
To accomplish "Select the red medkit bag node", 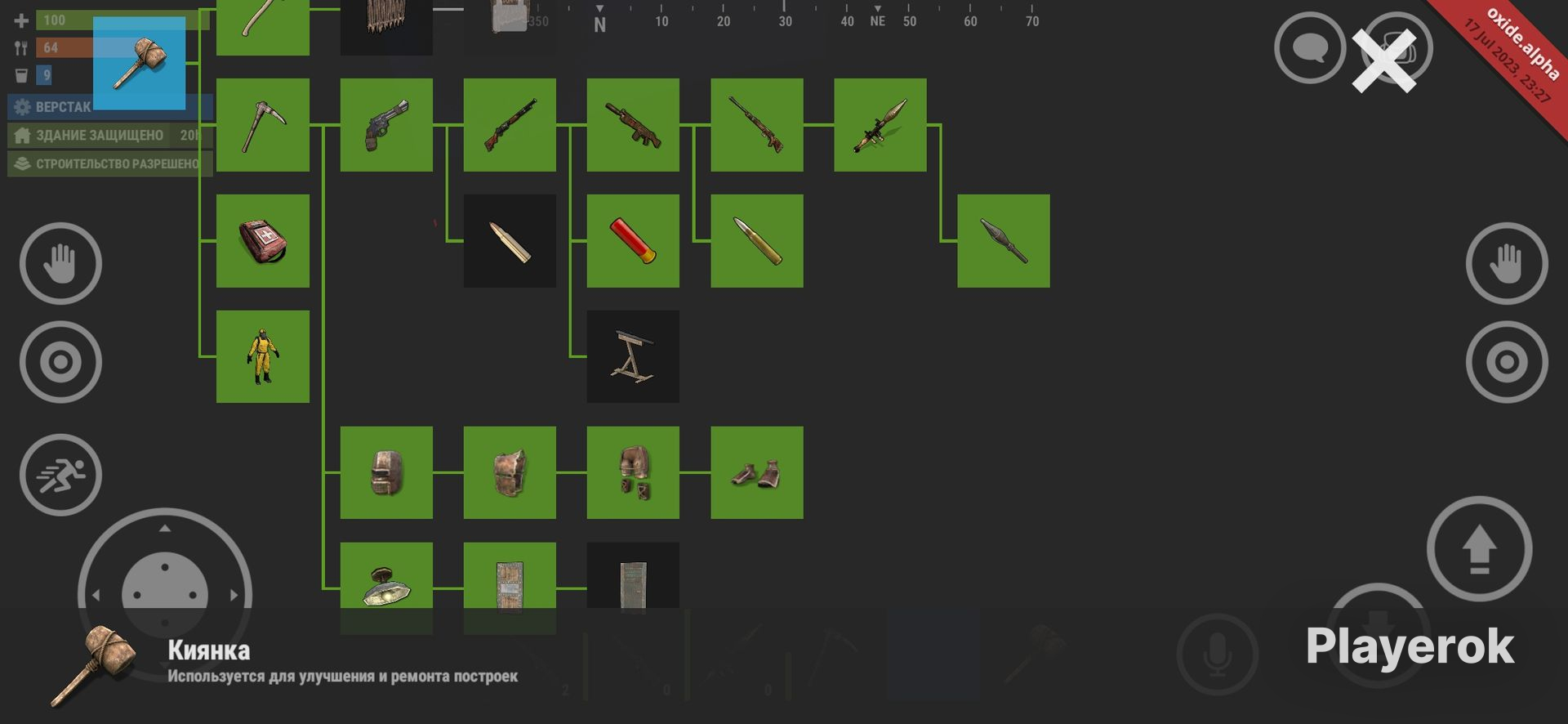I will pos(263,241).
